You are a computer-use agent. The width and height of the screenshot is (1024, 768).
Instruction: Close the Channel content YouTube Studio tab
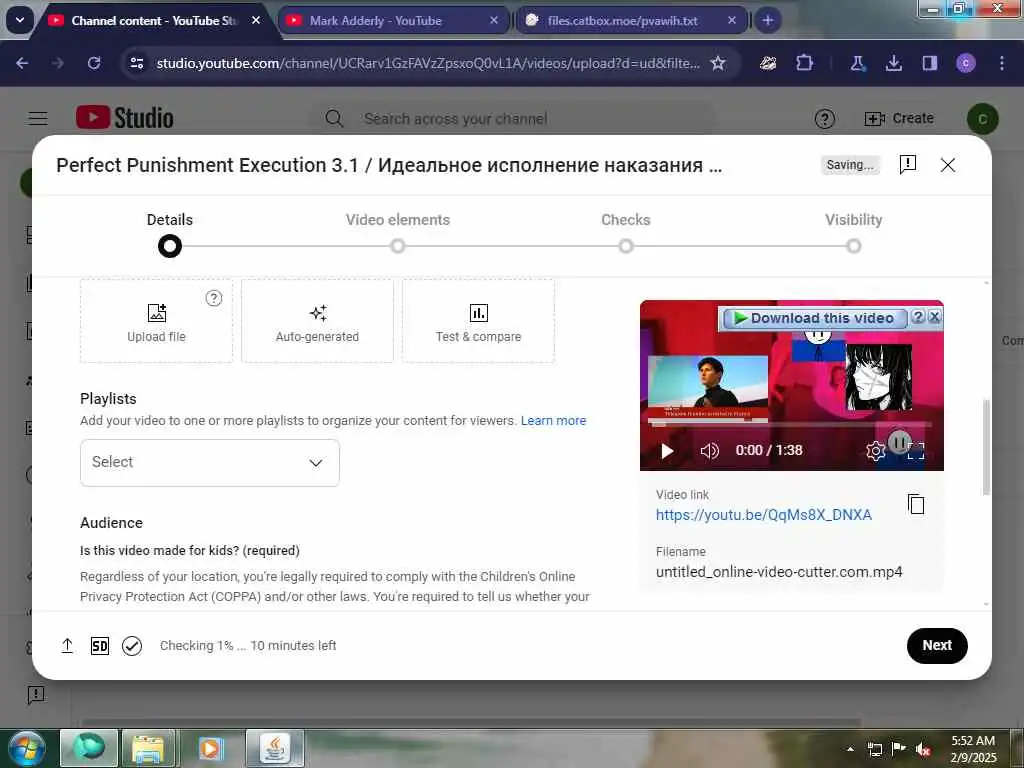tap(256, 20)
